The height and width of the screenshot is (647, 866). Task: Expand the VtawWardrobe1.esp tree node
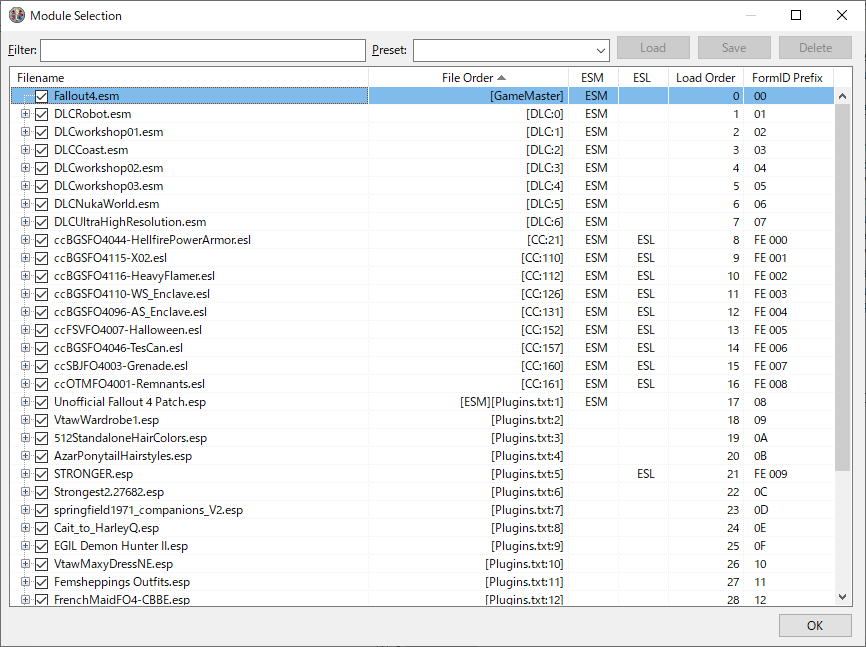click(x=25, y=420)
